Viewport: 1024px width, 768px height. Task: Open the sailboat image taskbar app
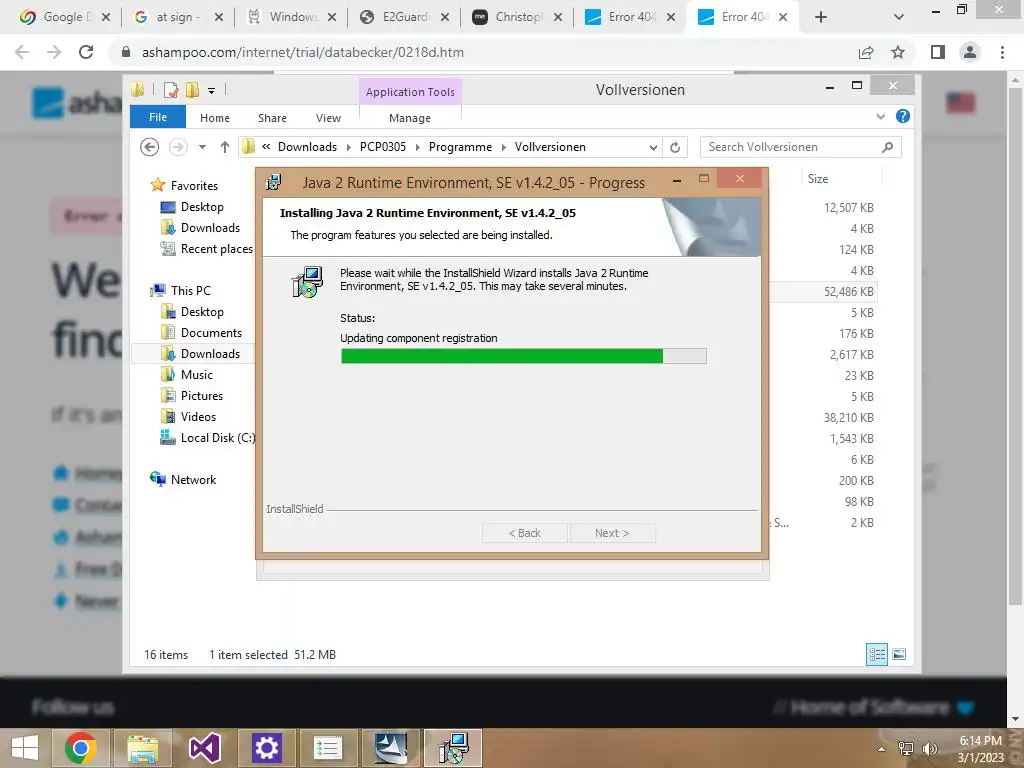(391, 748)
